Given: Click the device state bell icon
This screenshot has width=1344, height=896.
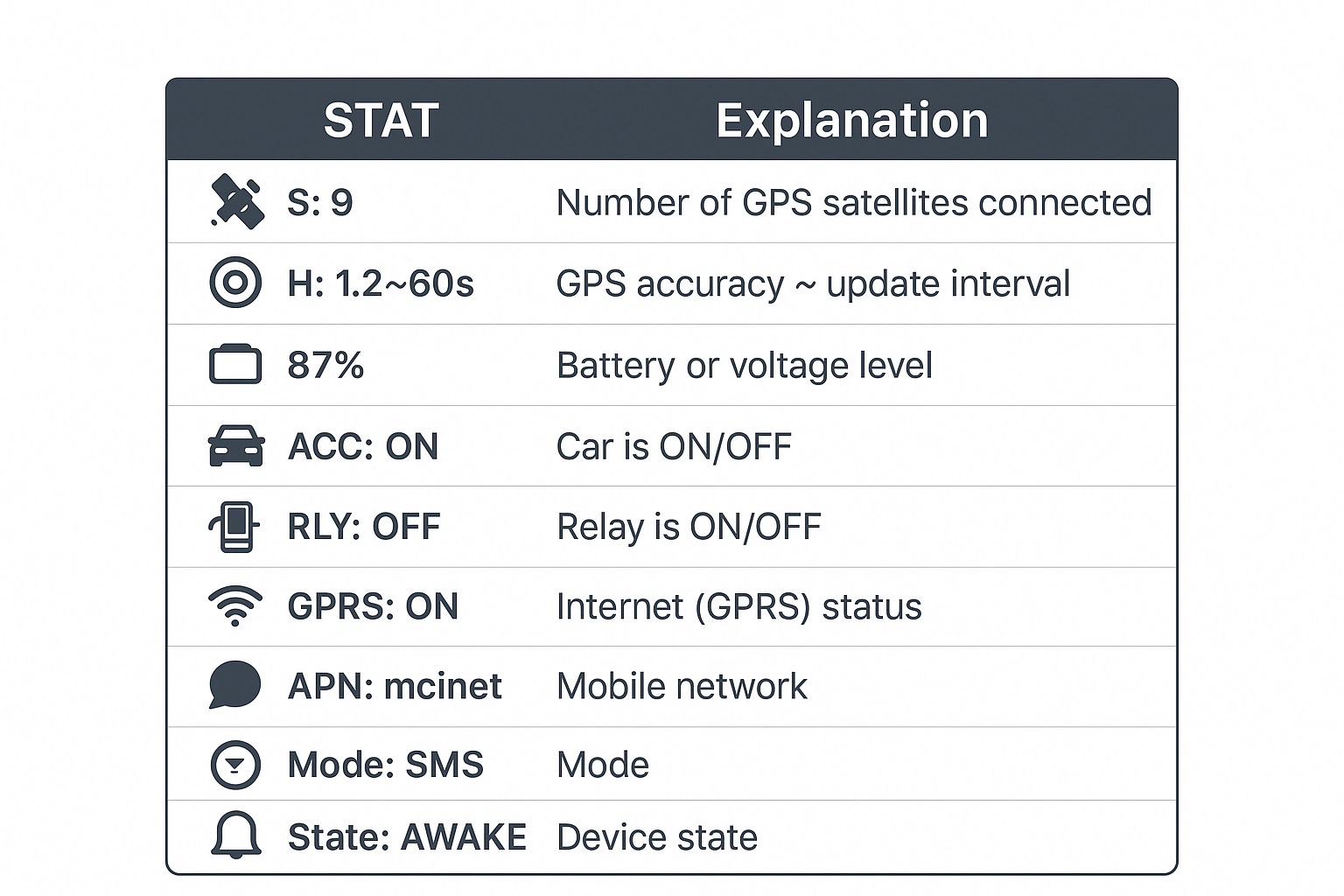Looking at the screenshot, I should (x=236, y=835).
